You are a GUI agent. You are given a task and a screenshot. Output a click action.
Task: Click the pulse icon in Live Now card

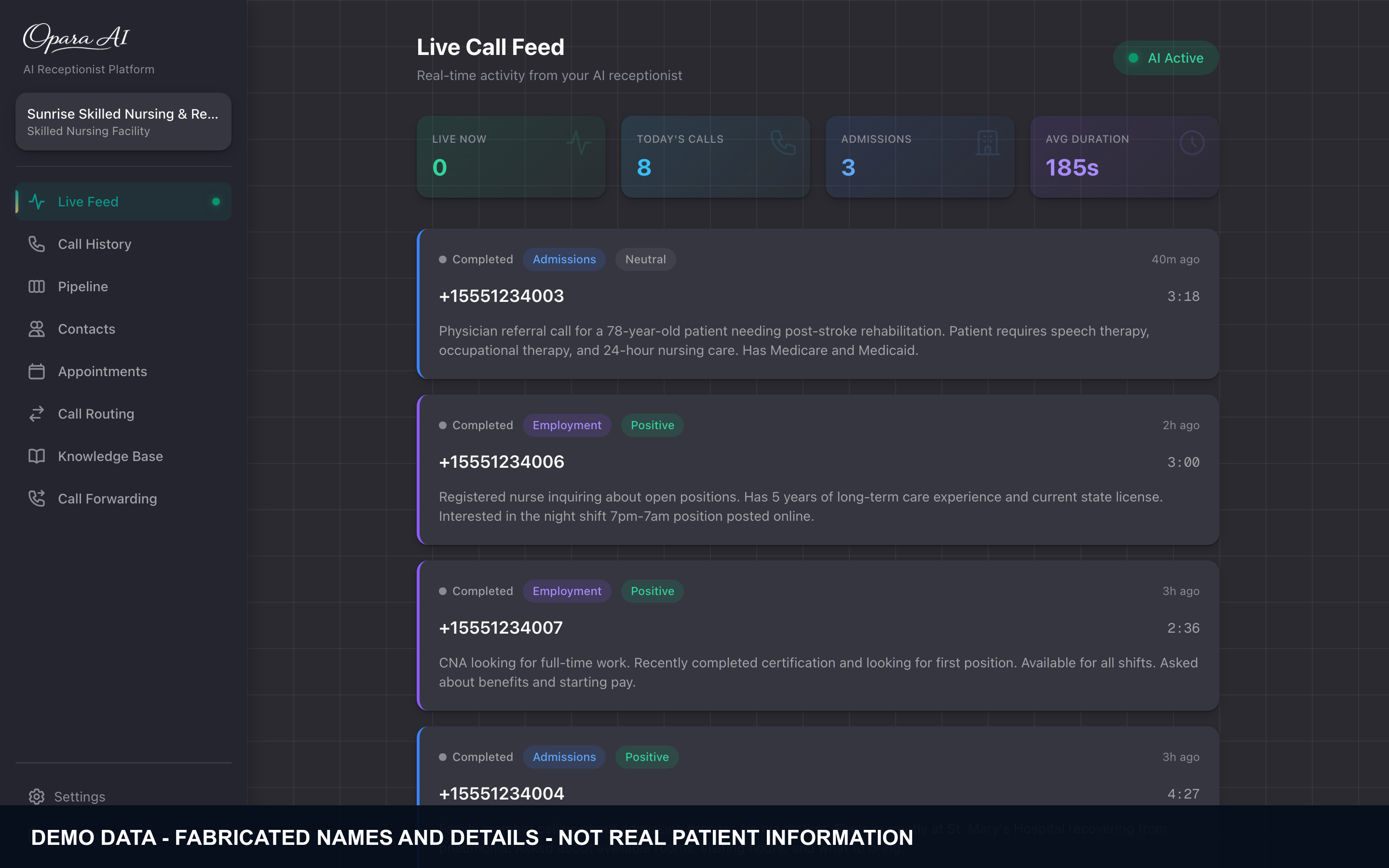click(x=579, y=142)
